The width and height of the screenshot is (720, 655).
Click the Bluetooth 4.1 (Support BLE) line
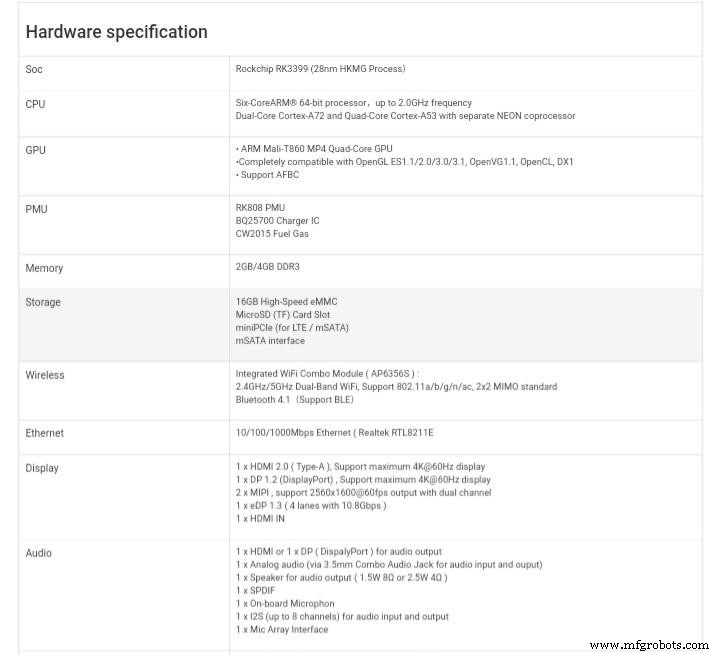tap(294, 400)
